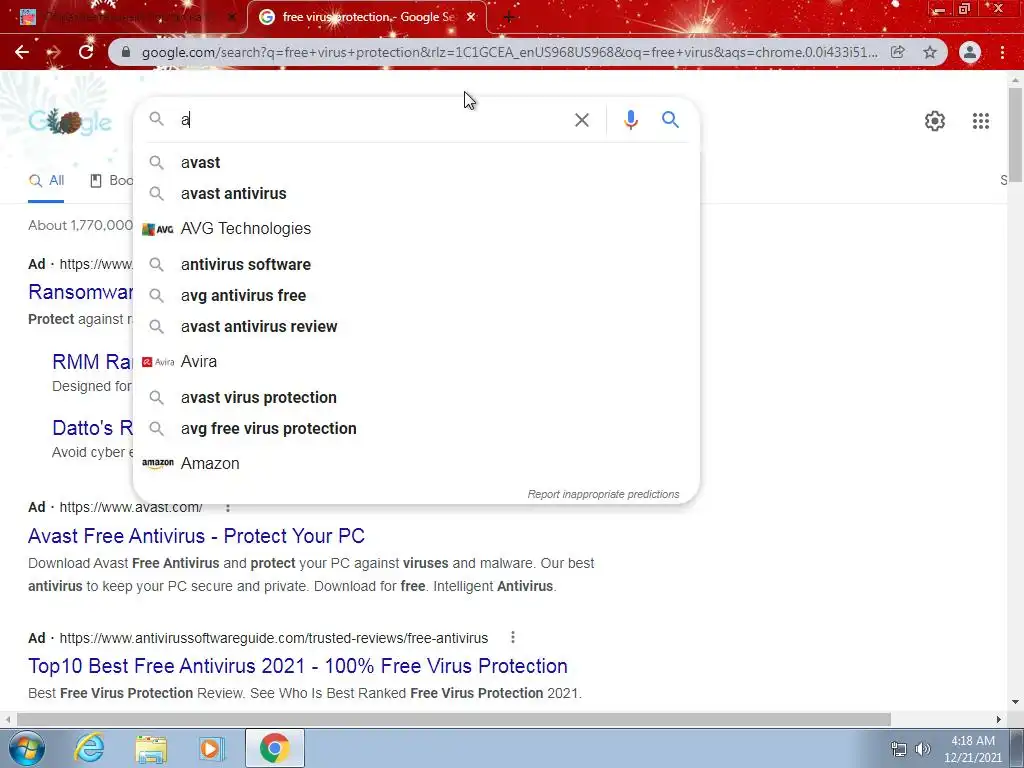Select the Amazon suggestion
The image size is (1024, 768).
(x=416, y=464)
